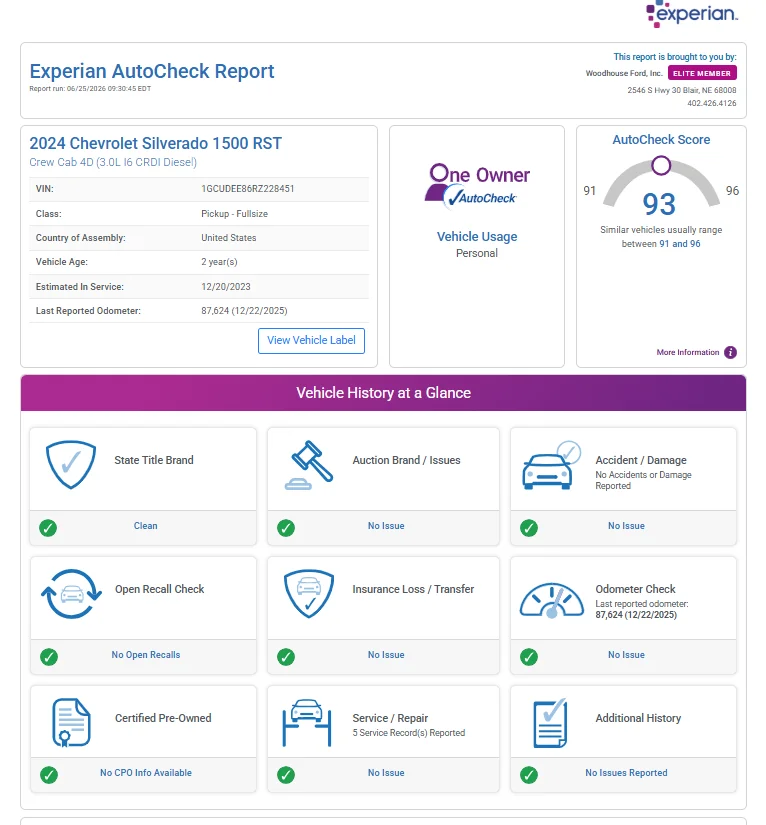Click green checkmark under Insurance Loss / Transfer
This screenshot has height=825, width=766.
[286, 657]
